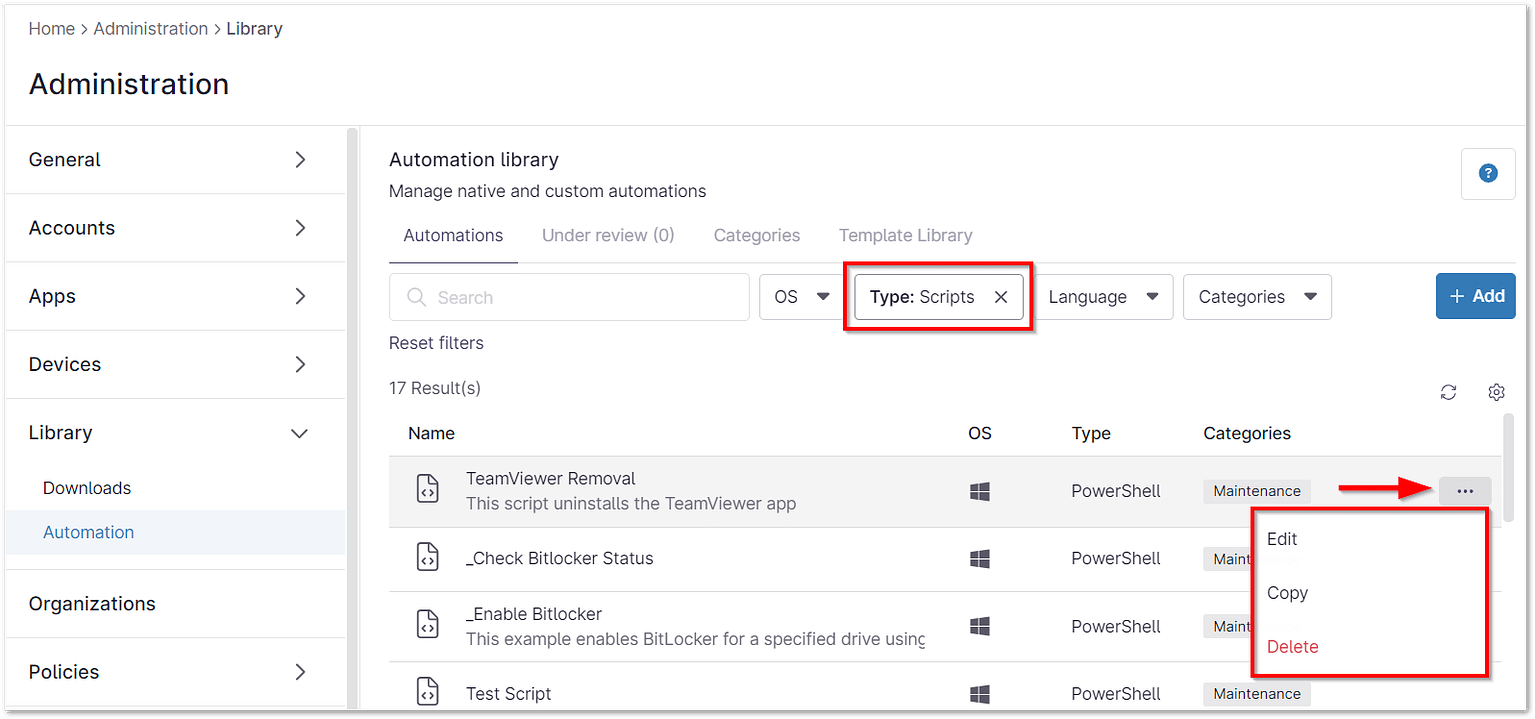Click the Add button

pyautogui.click(x=1475, y=296)
